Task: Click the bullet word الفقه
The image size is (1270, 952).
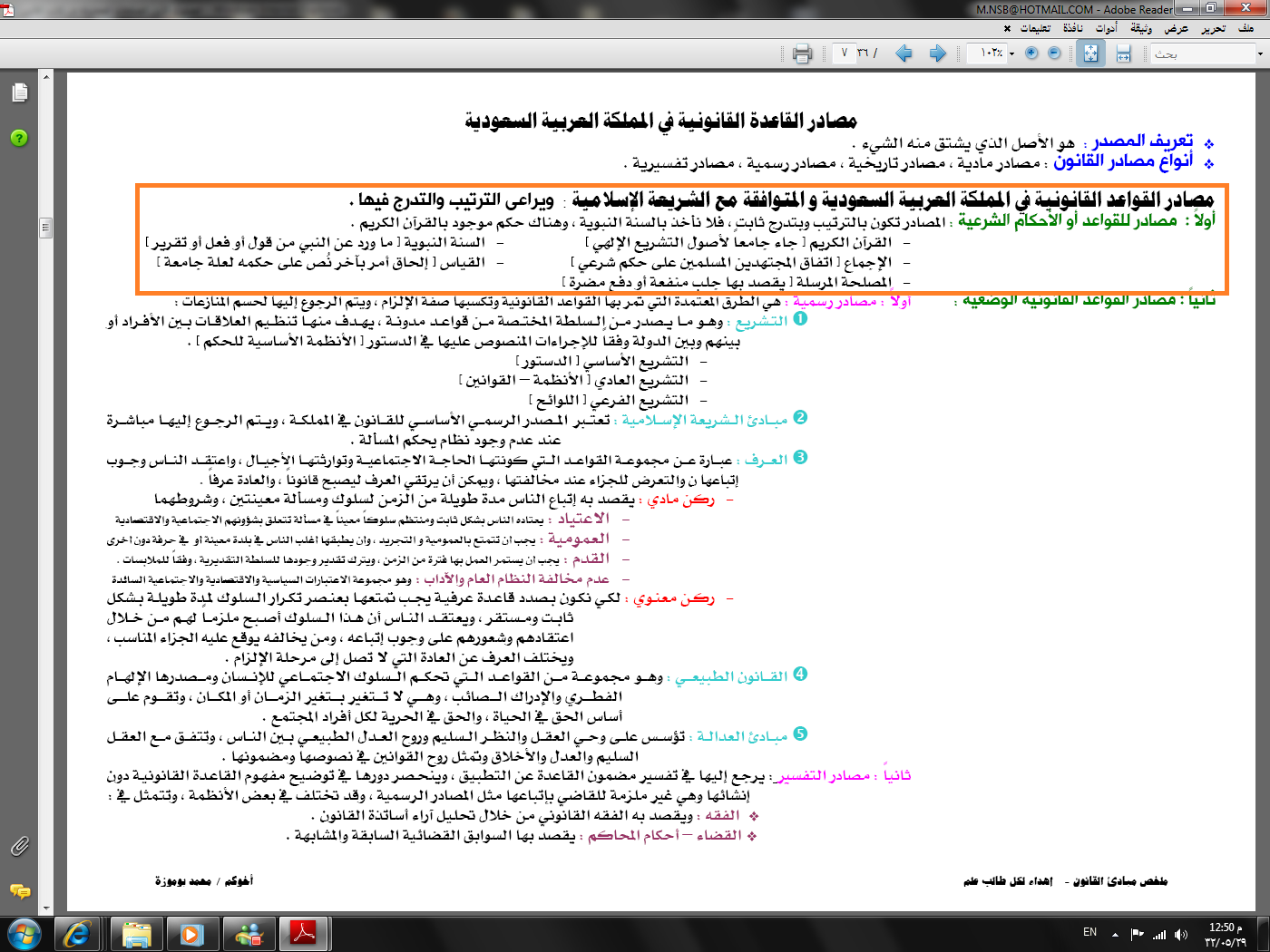Action: click(x=723, y=816)
